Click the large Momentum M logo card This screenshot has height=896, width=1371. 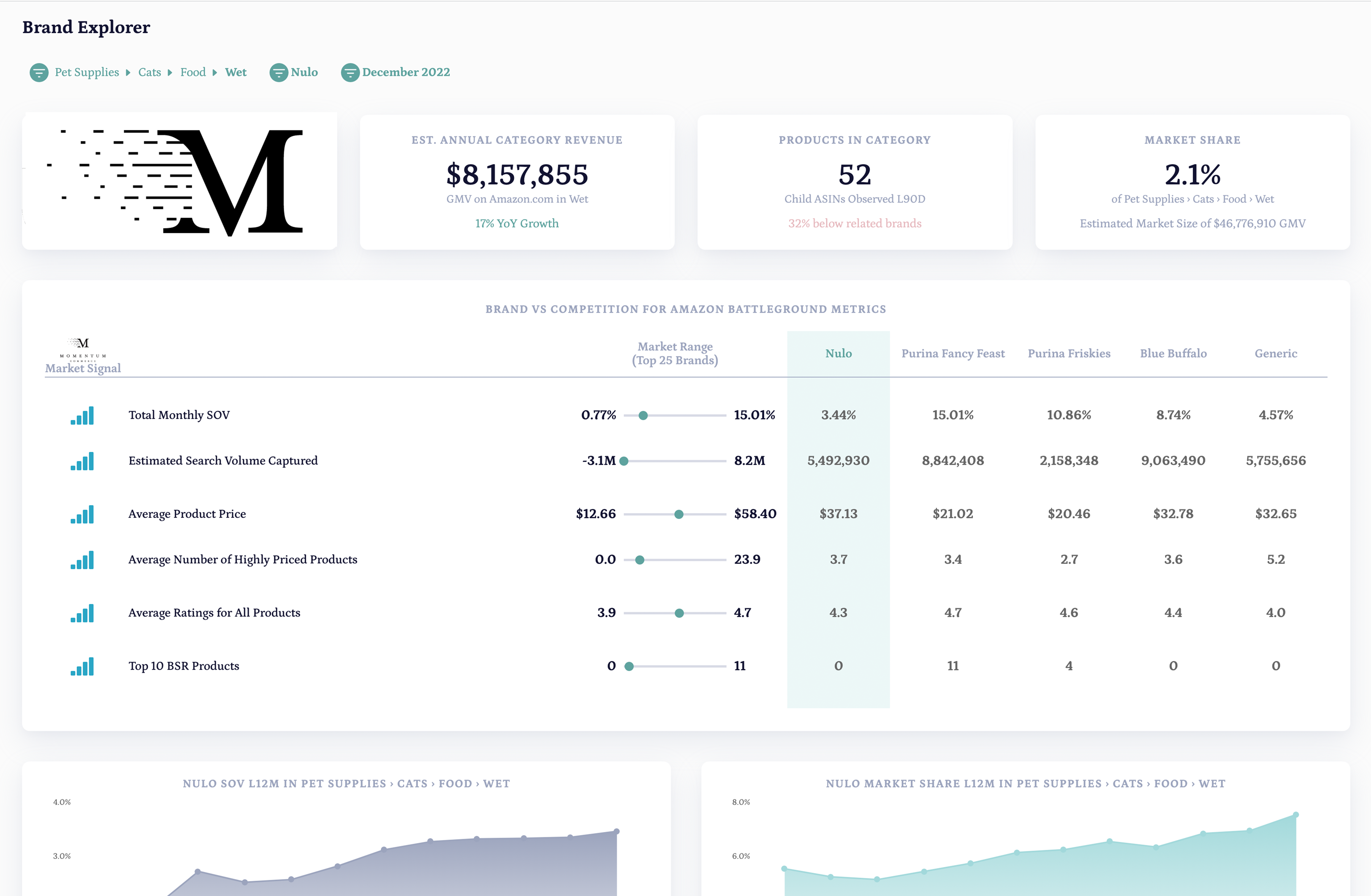pyautogui.click(x=180, y=182)
